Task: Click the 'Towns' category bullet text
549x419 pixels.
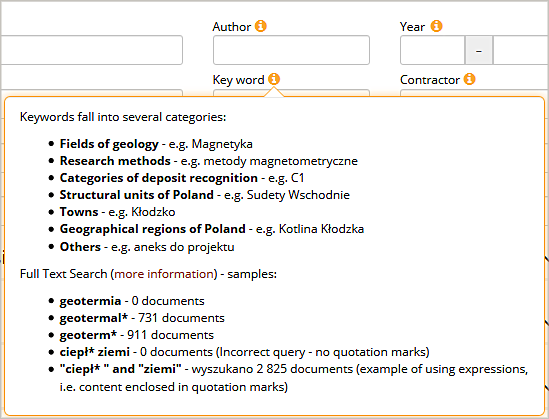Action: (79, 212)
